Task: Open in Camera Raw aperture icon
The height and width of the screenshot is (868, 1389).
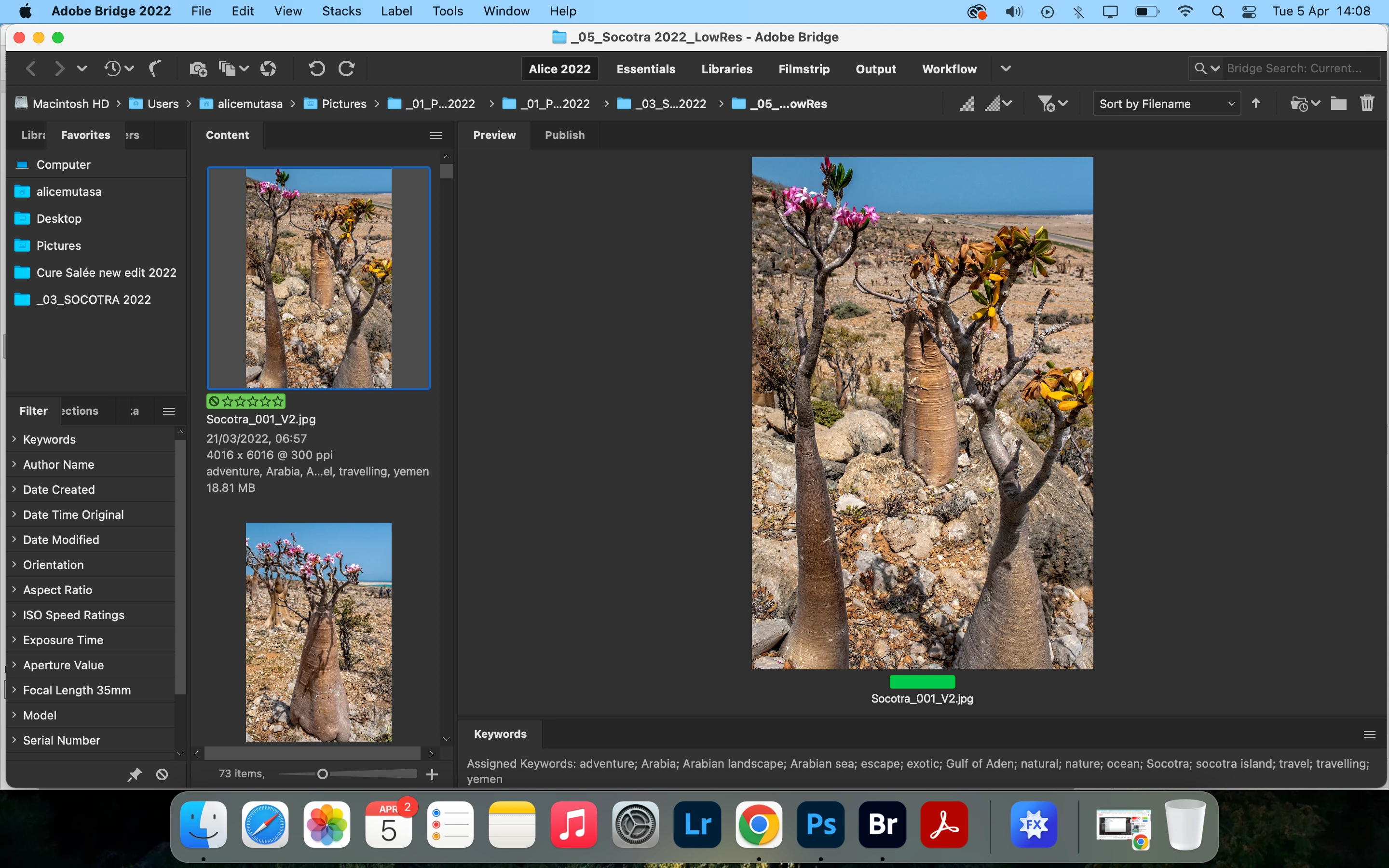Action: (x=268, y=69)
